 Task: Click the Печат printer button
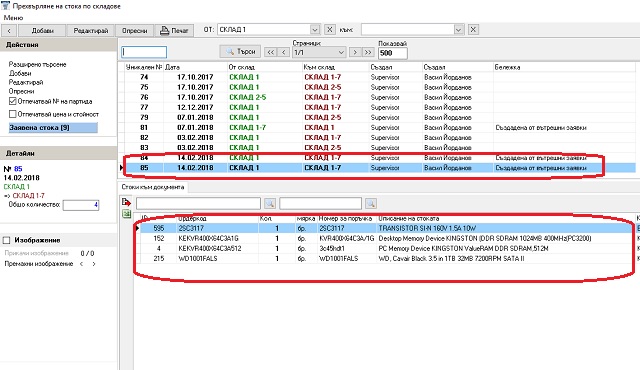174,30
